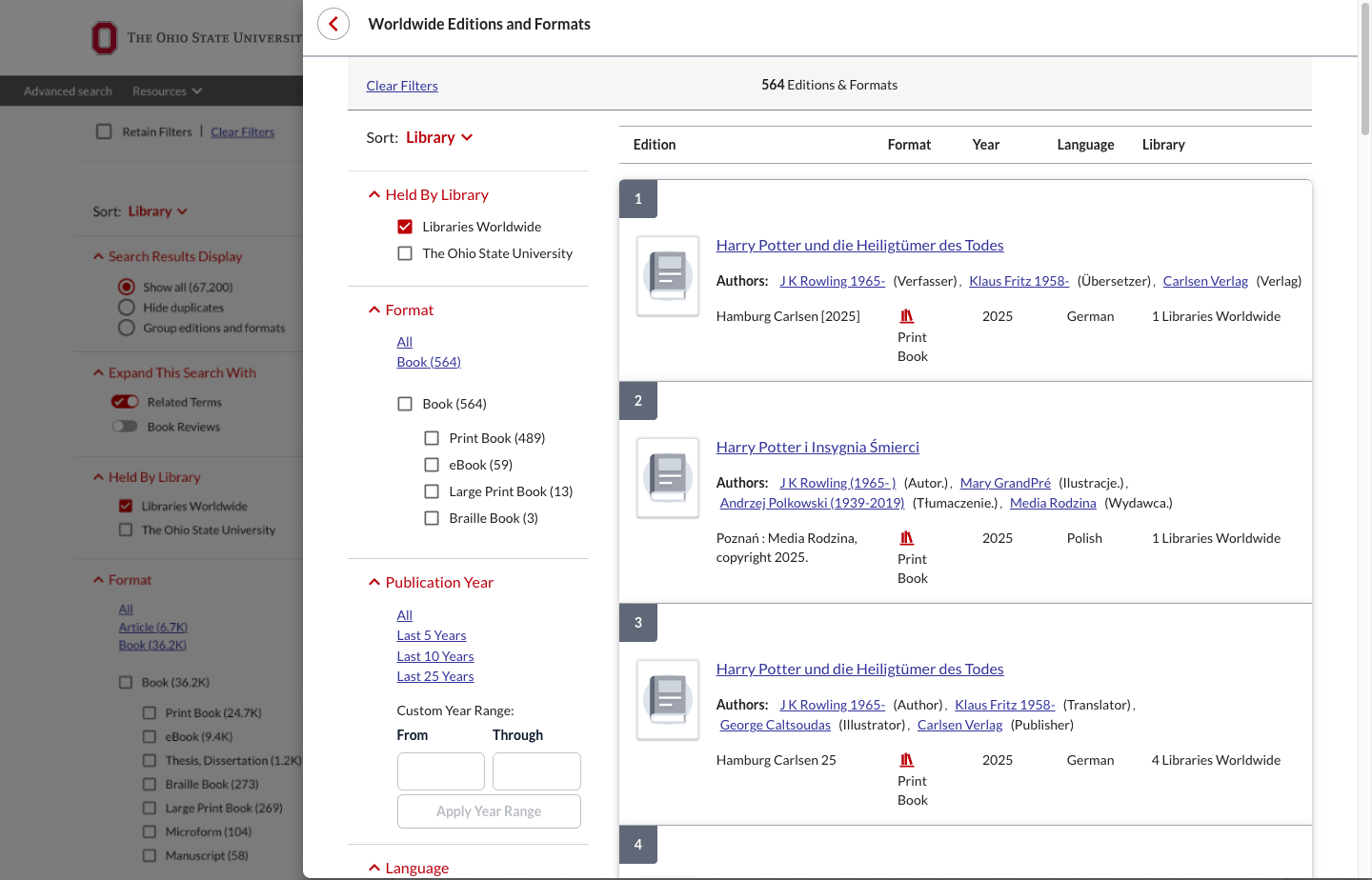Click the From year input field

point(441,771)
